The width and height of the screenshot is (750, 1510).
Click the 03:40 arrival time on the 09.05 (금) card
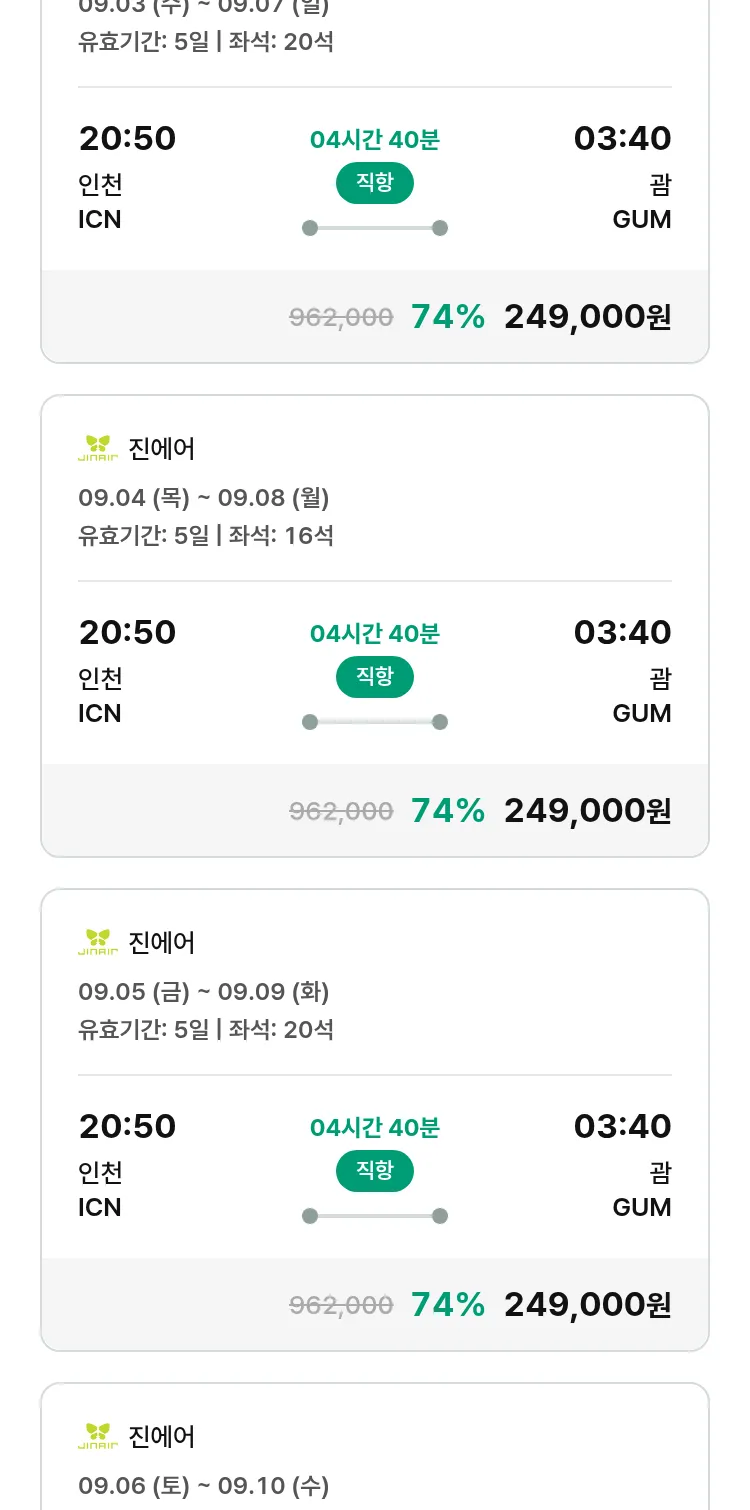coord(622,1127)
